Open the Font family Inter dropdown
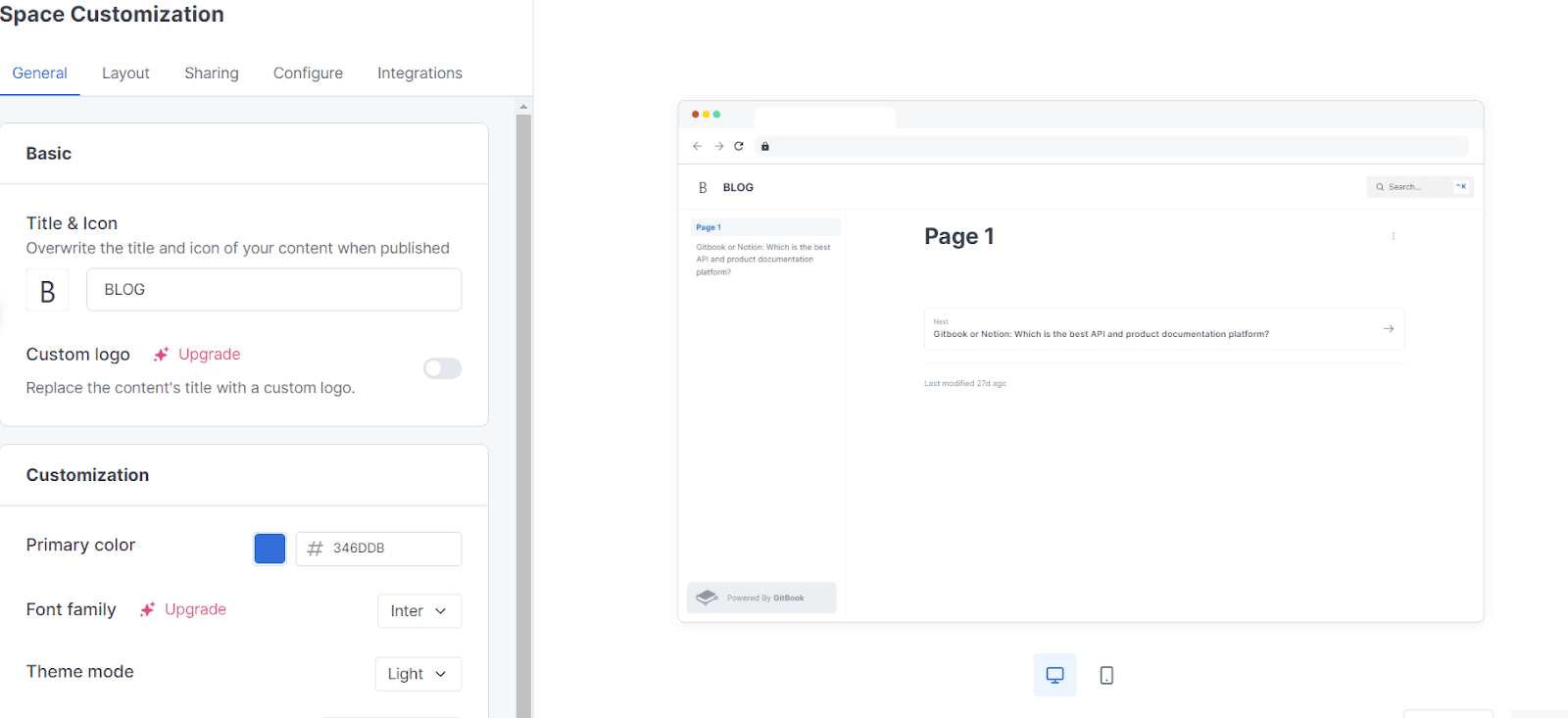 tap(418, 611)
